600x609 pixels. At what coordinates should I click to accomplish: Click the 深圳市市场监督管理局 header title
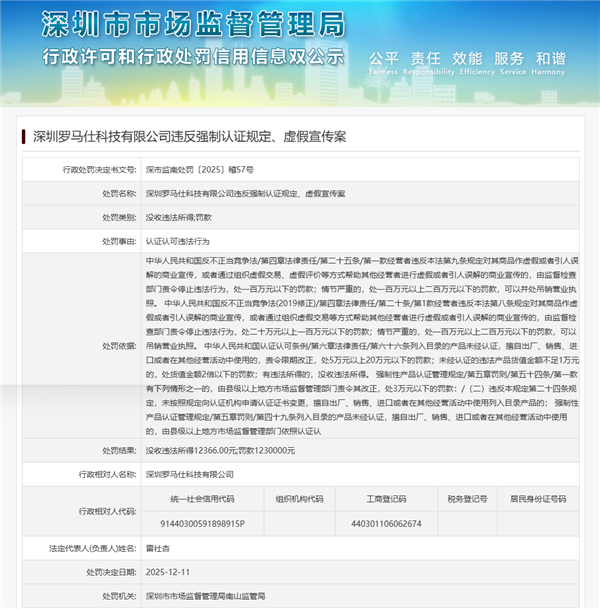coord(195,22)
